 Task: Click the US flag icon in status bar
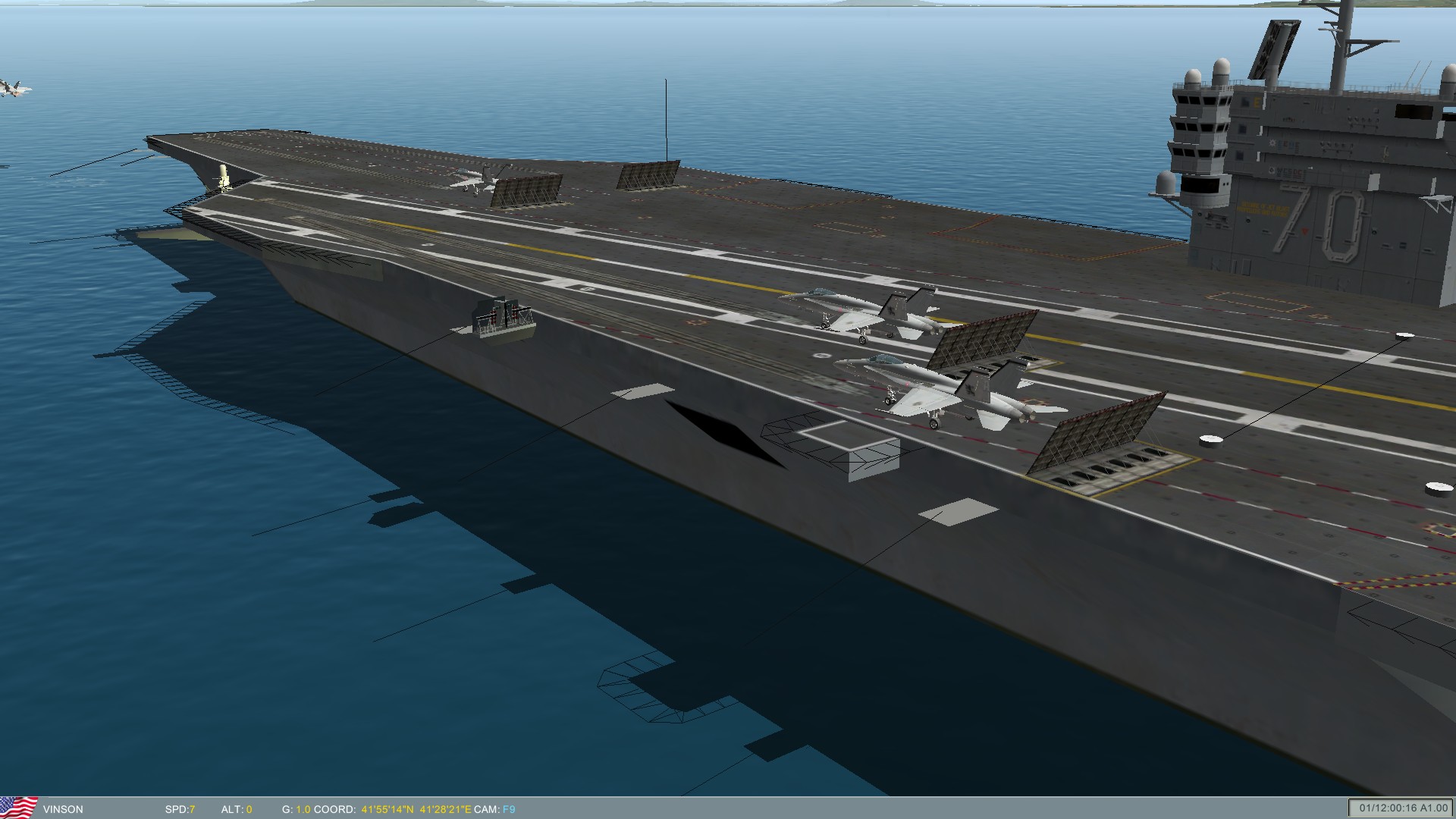coord(19,808)
